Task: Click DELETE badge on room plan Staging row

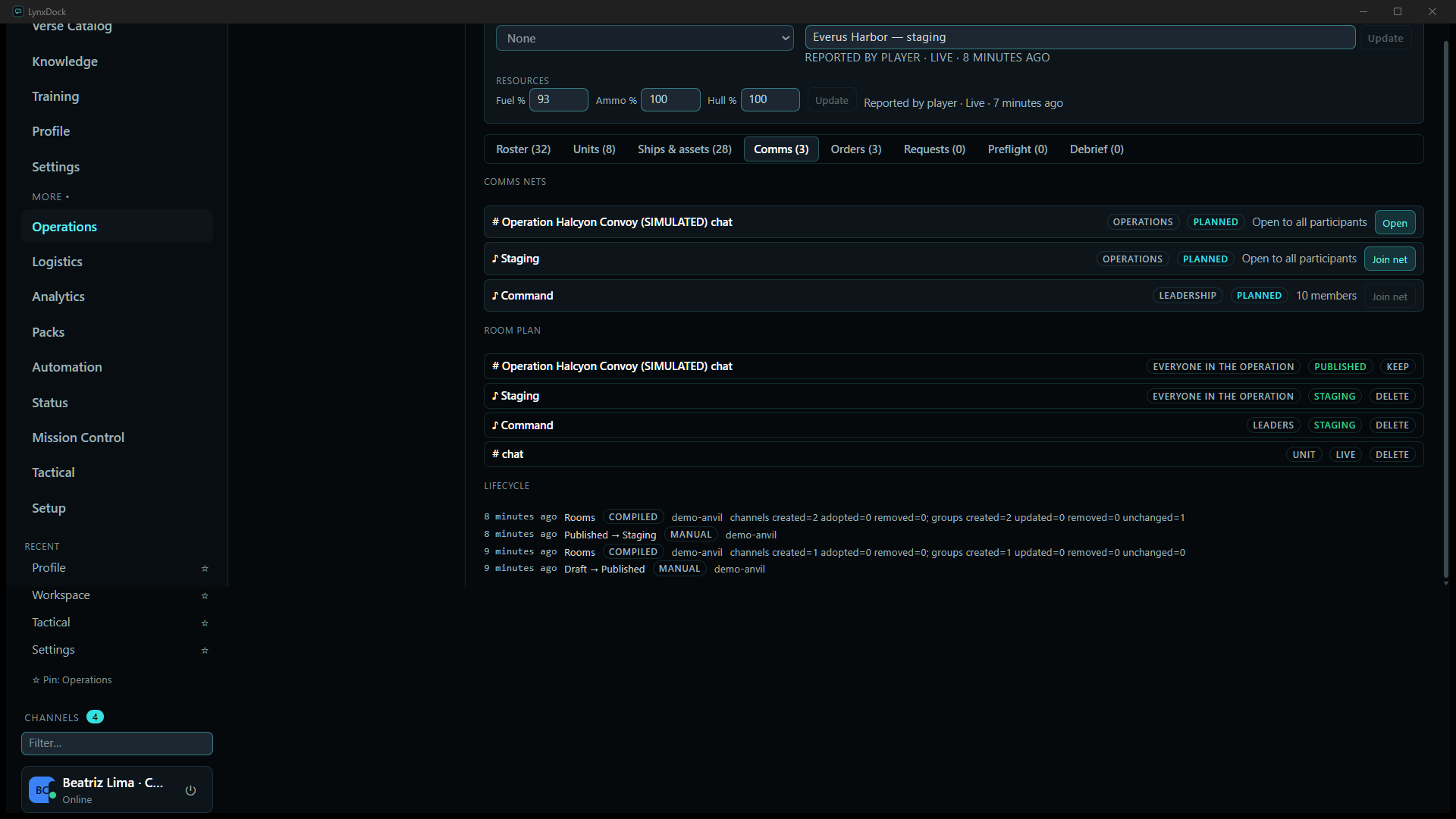Action: tap(1392, 397)
